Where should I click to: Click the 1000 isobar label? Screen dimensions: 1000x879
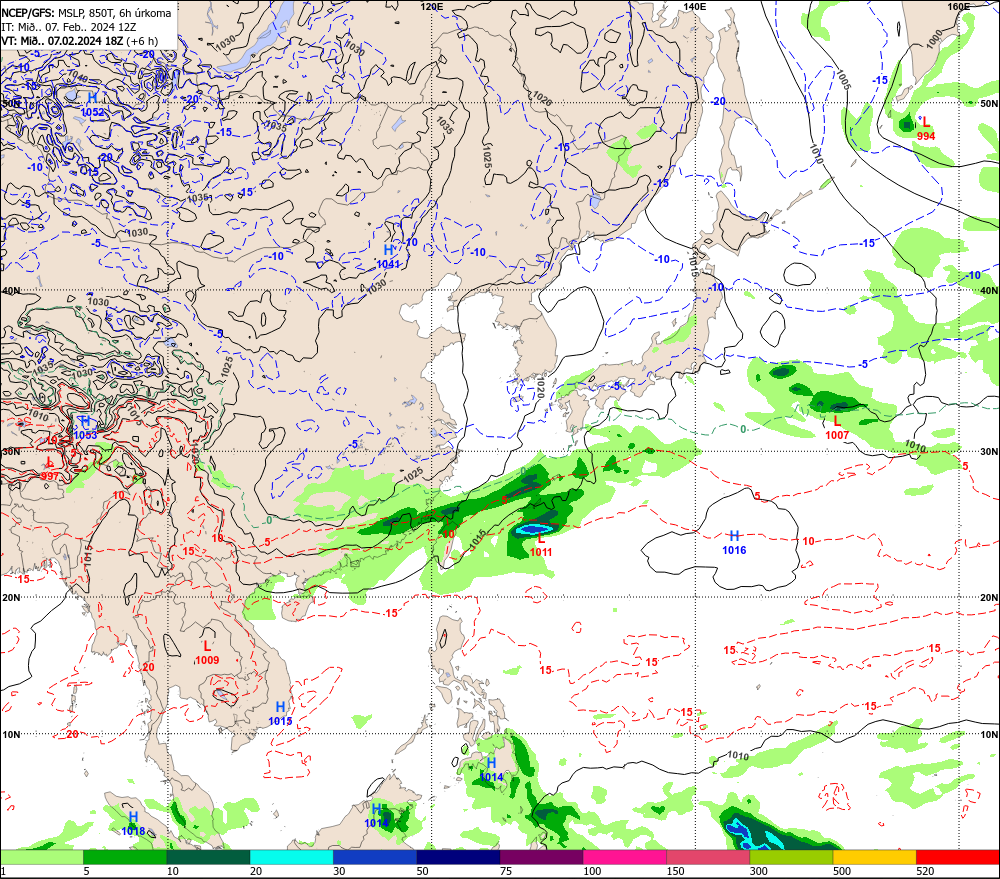pyautogui.click(x=933, y=39)
